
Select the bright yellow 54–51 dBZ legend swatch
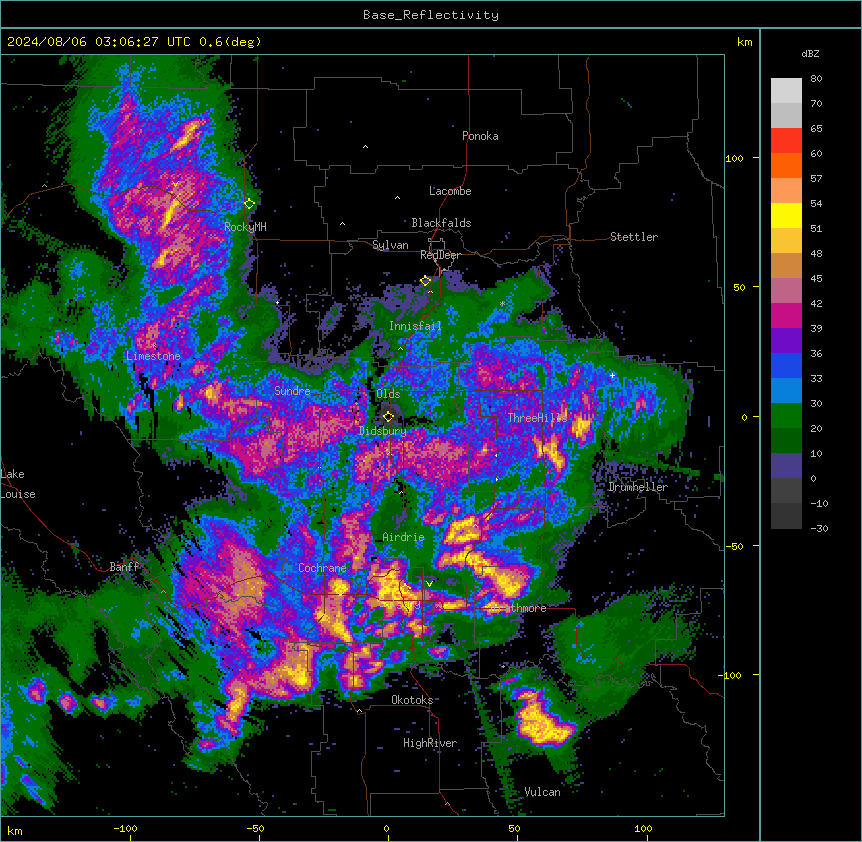tap(786, 215)
